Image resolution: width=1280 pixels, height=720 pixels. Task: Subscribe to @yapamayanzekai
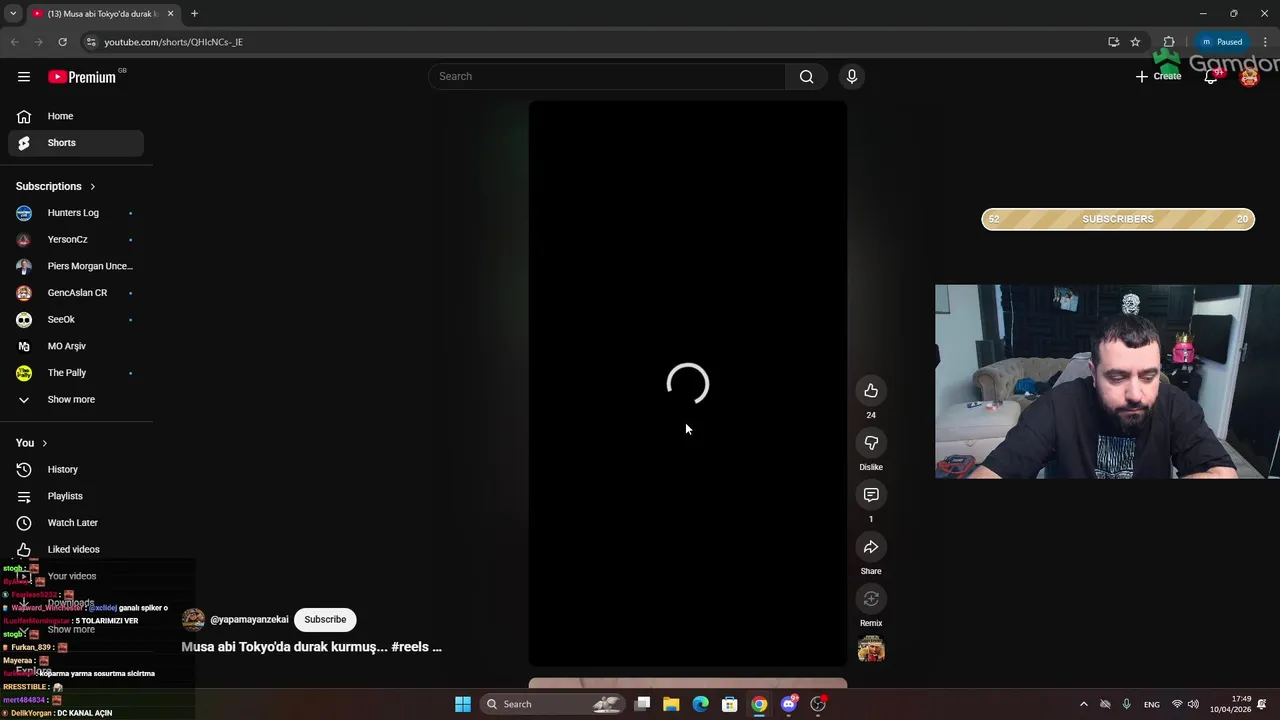pyautogui.click(x=325, y=620)
